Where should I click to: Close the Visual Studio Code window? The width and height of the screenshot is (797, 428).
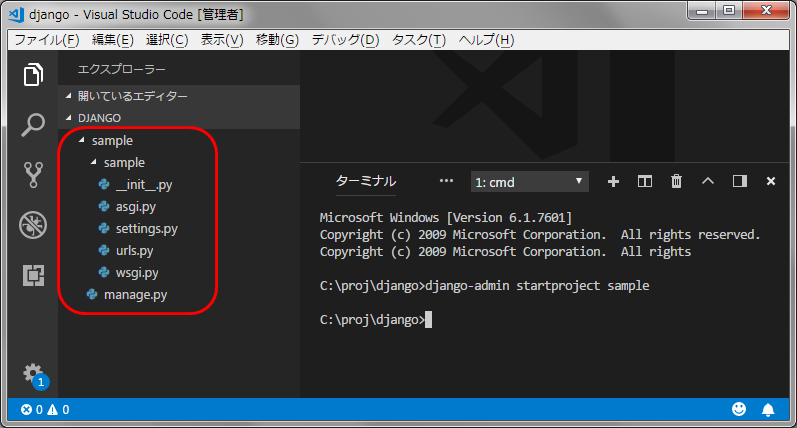point(766,10)
